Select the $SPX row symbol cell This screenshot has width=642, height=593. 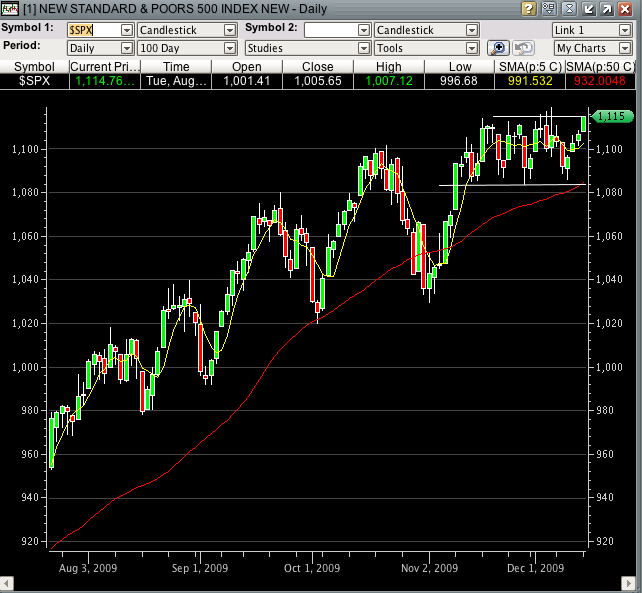34,80
